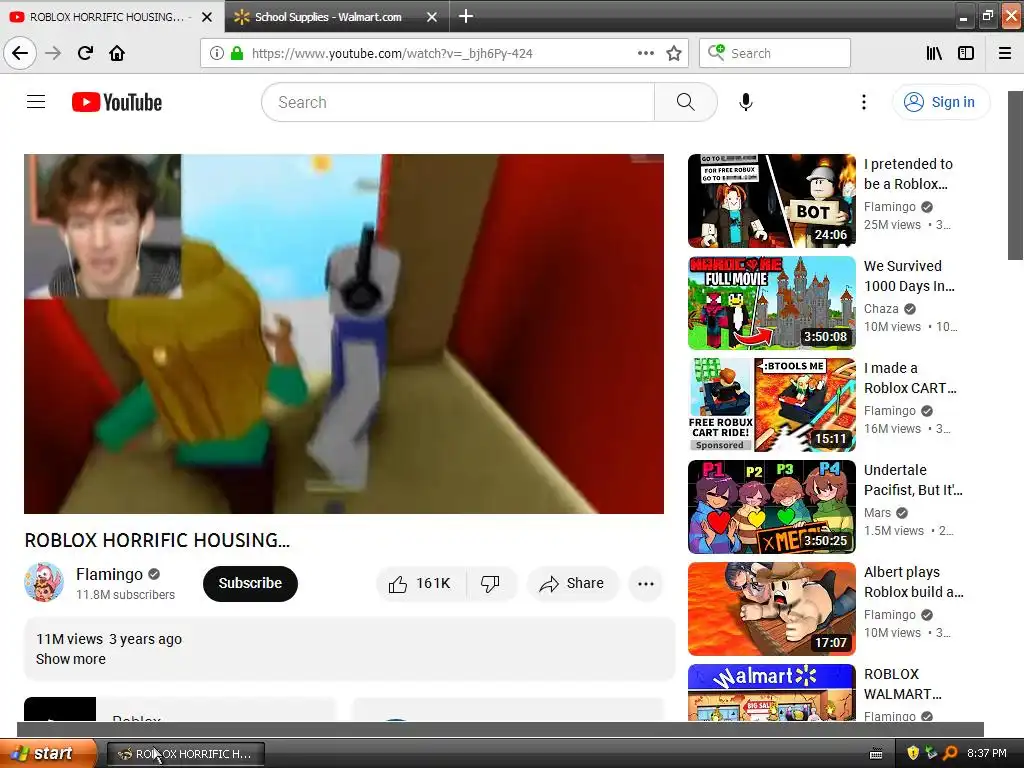Click the green padlock security icon
This screenshot has height=768, width=1024.
237,53
